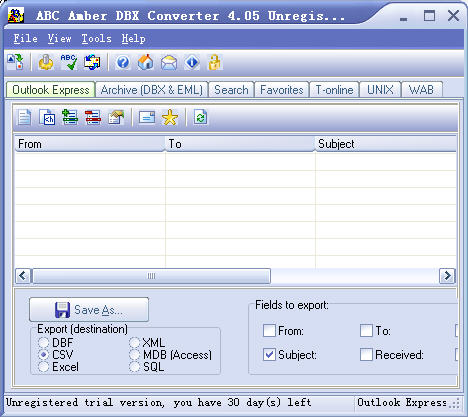
Task: Click the convert/export files toolbar icon
Action: (16, 62)
